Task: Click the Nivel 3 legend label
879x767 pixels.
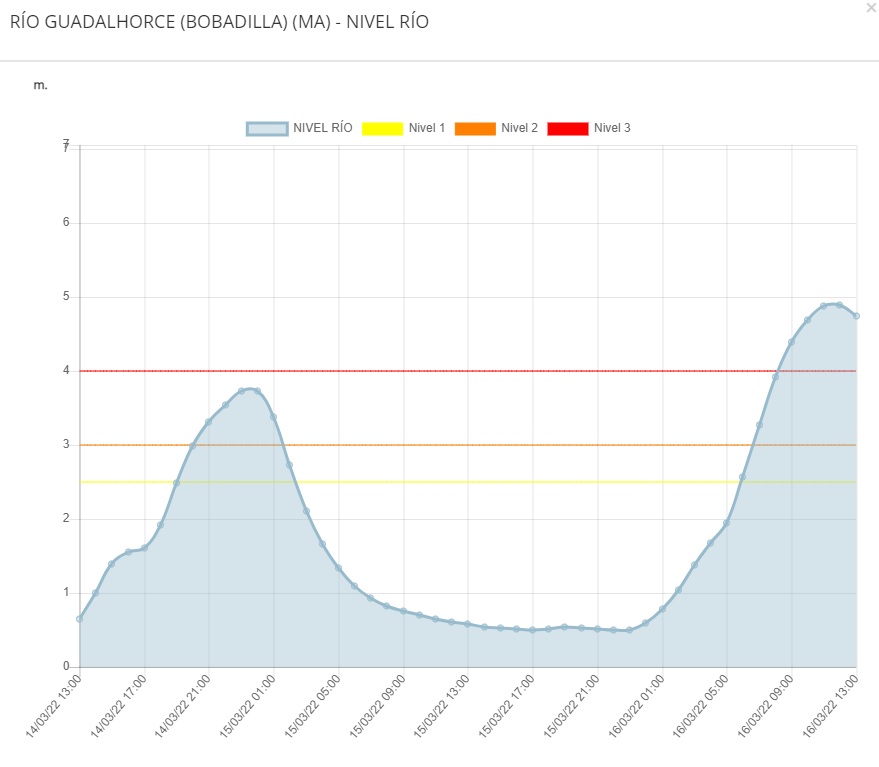Action: 612,128
